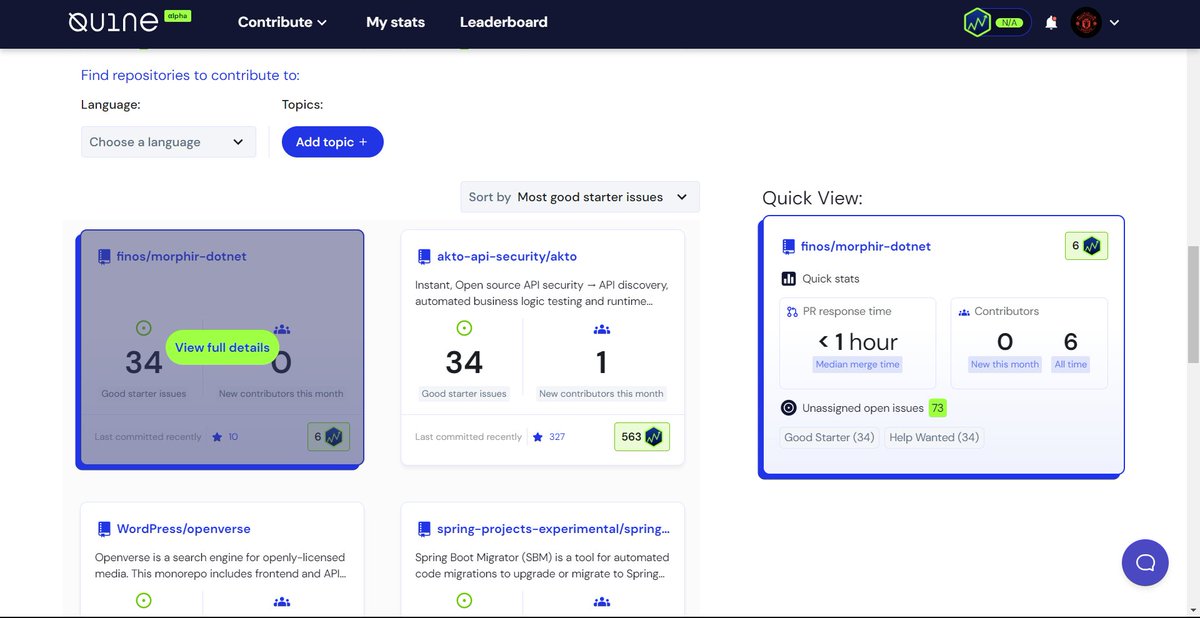Screen dimensions: 1200x618
Task: Open WordPress/openverse repository link
Action: pyautogui.click(x=184, y=528)
